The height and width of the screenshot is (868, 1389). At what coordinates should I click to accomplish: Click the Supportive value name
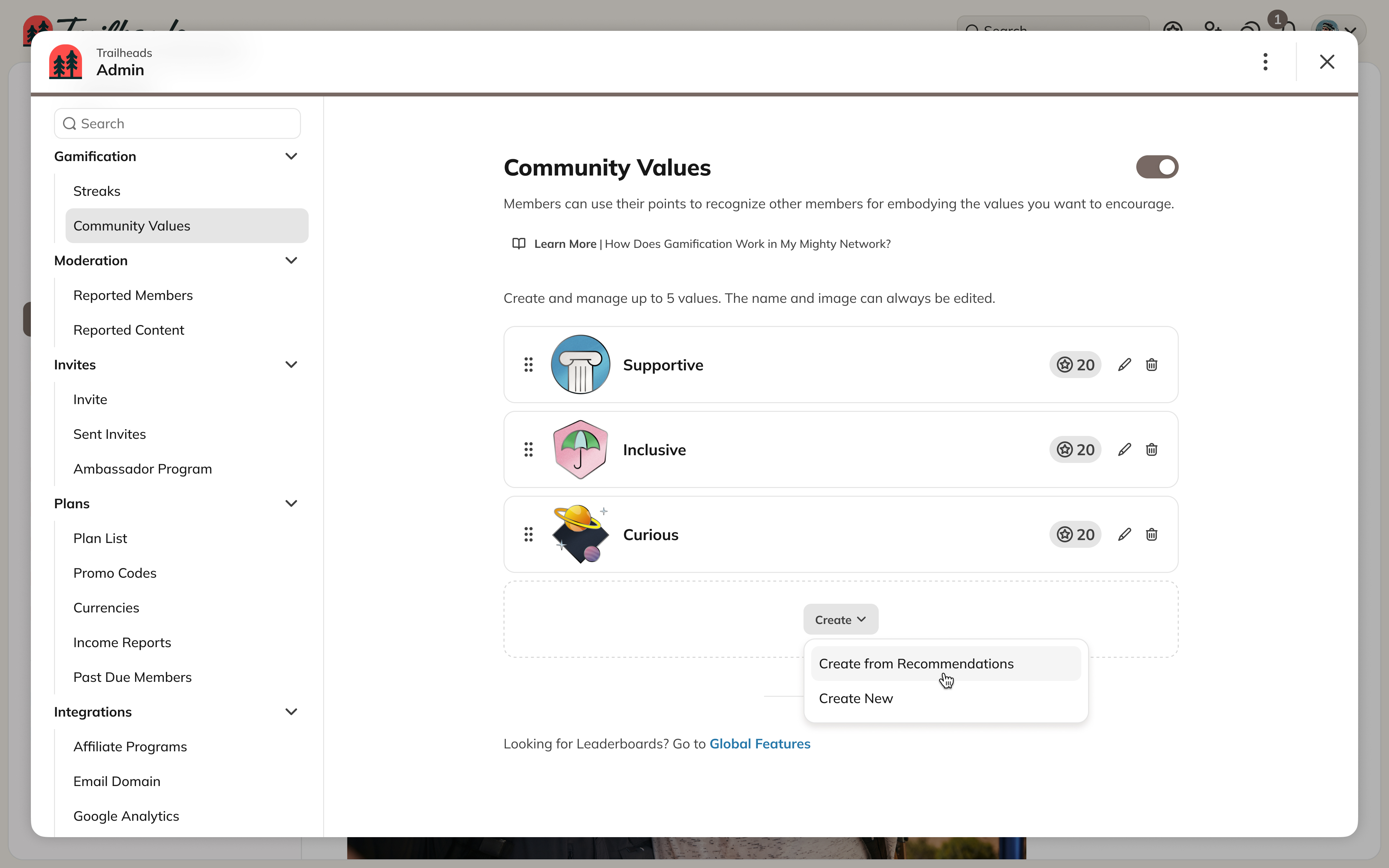coord(663,365)
